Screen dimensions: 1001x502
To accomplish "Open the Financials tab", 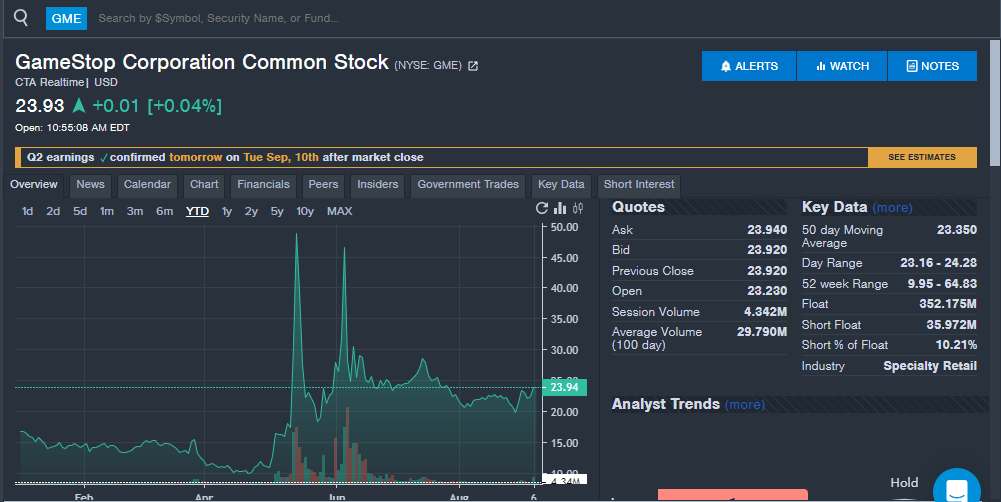I will 263,184.
